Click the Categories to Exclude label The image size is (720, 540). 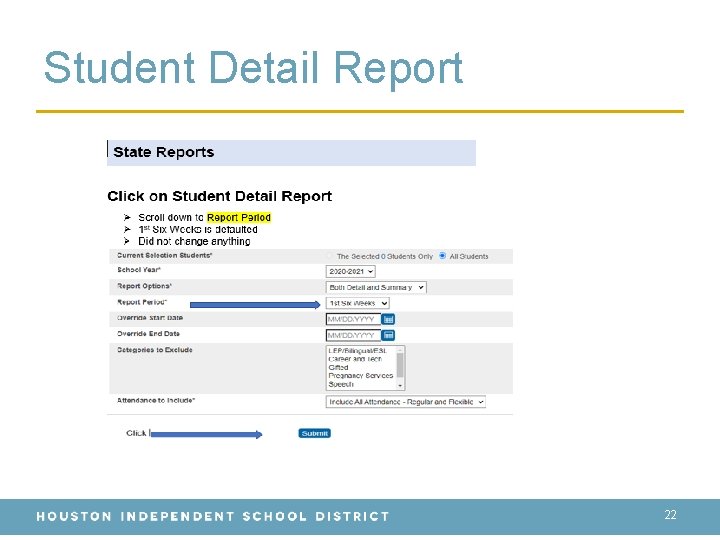(155, 350)
